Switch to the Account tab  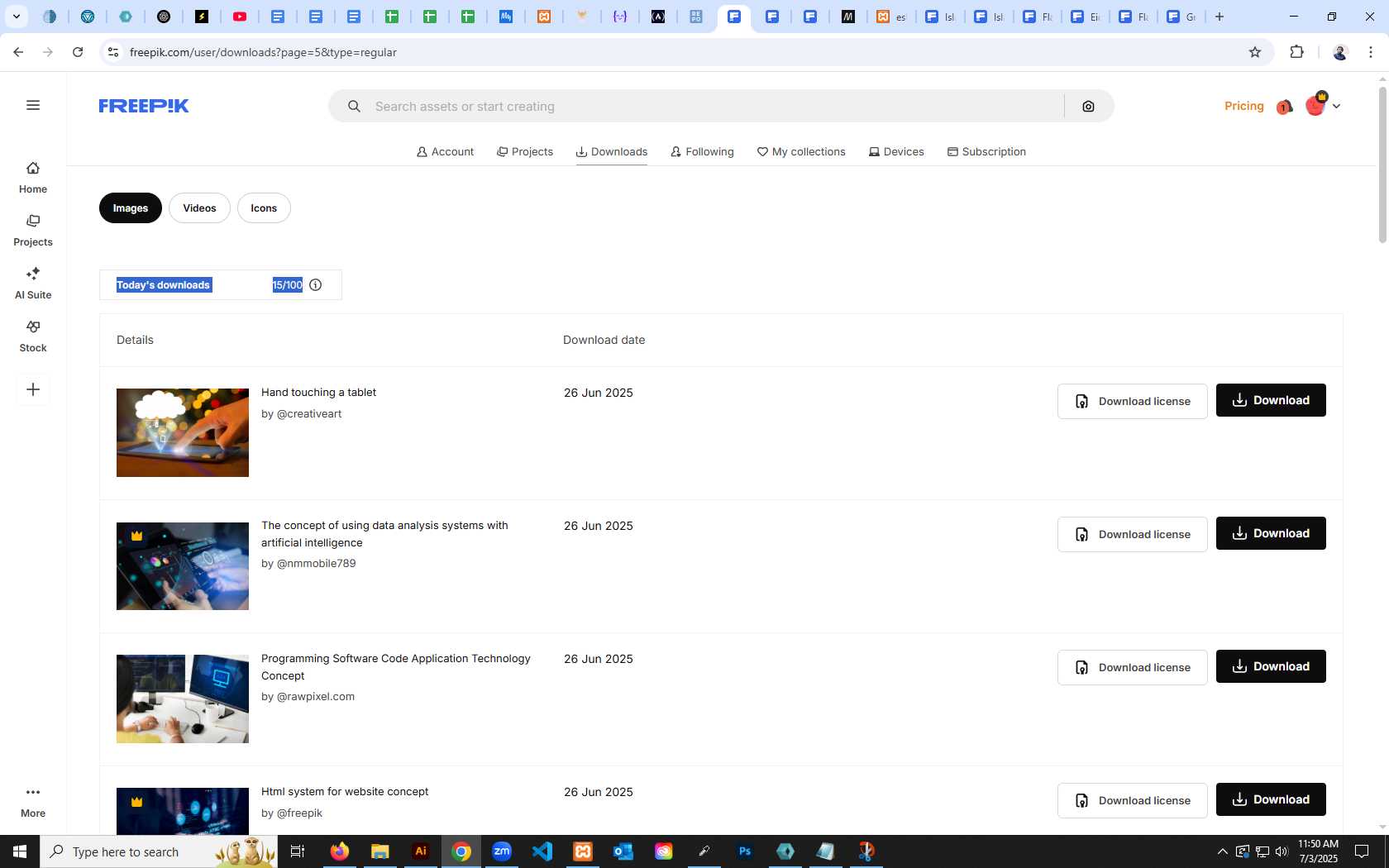point(445,152)
